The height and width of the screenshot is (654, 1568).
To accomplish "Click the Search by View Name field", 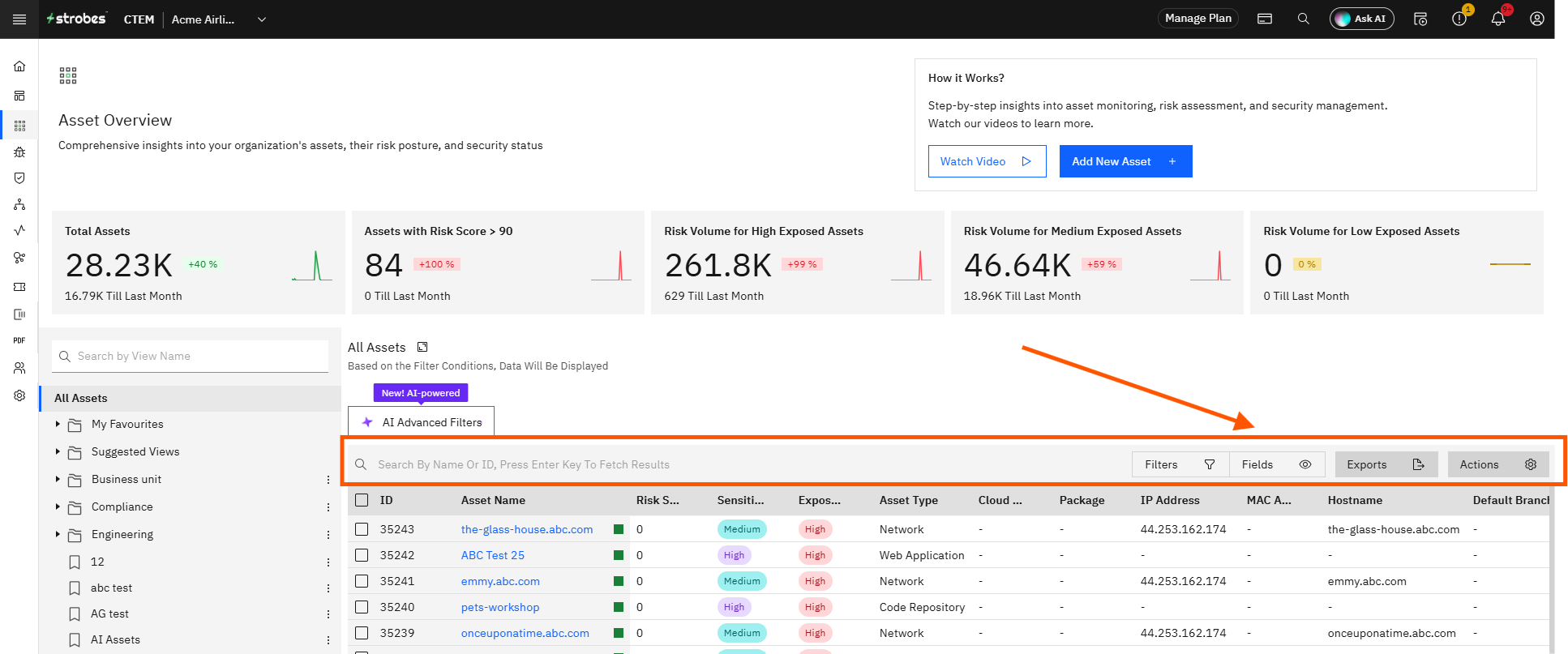I will point(191,356).
